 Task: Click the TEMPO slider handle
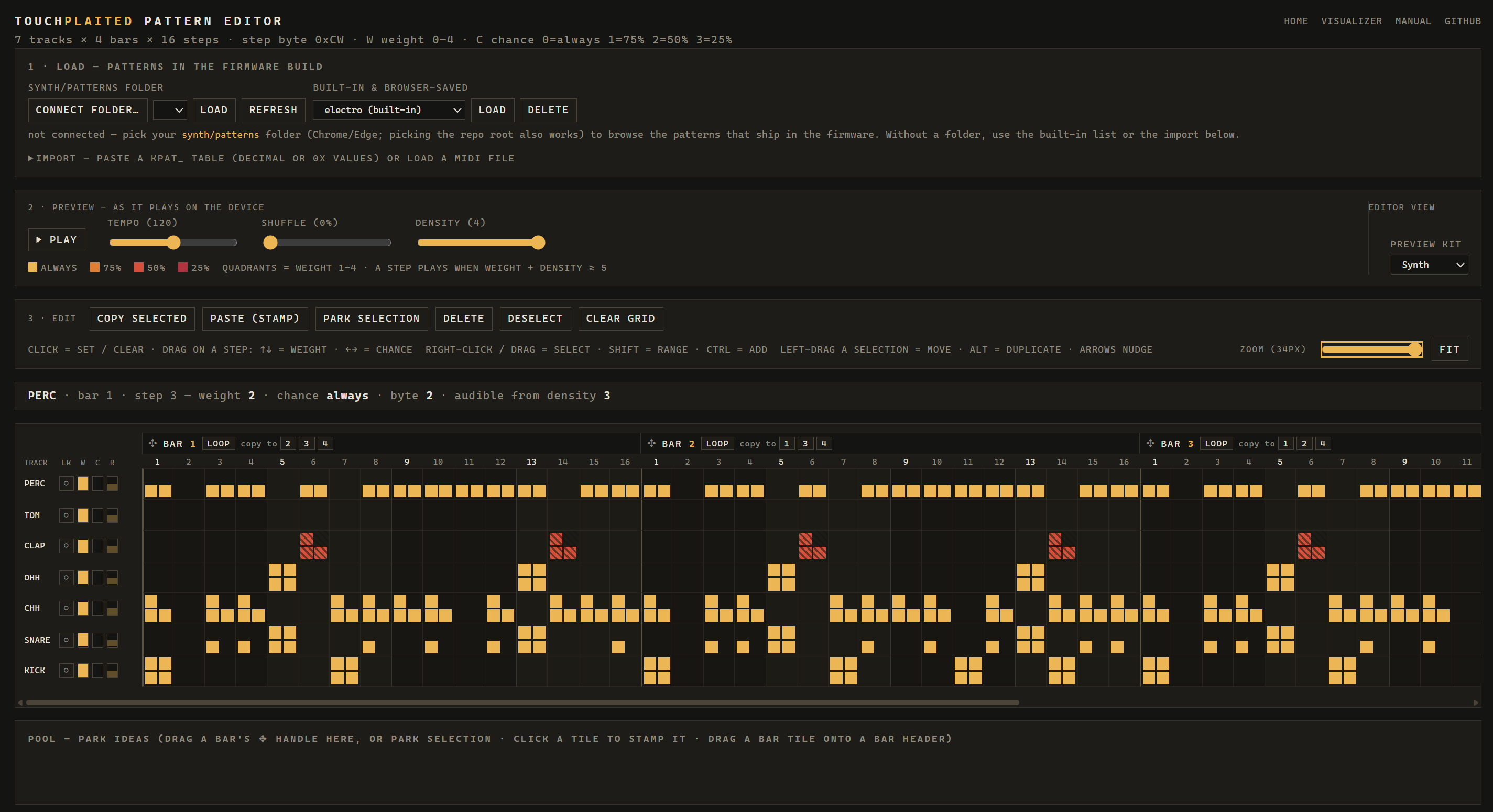coord(173,243)
